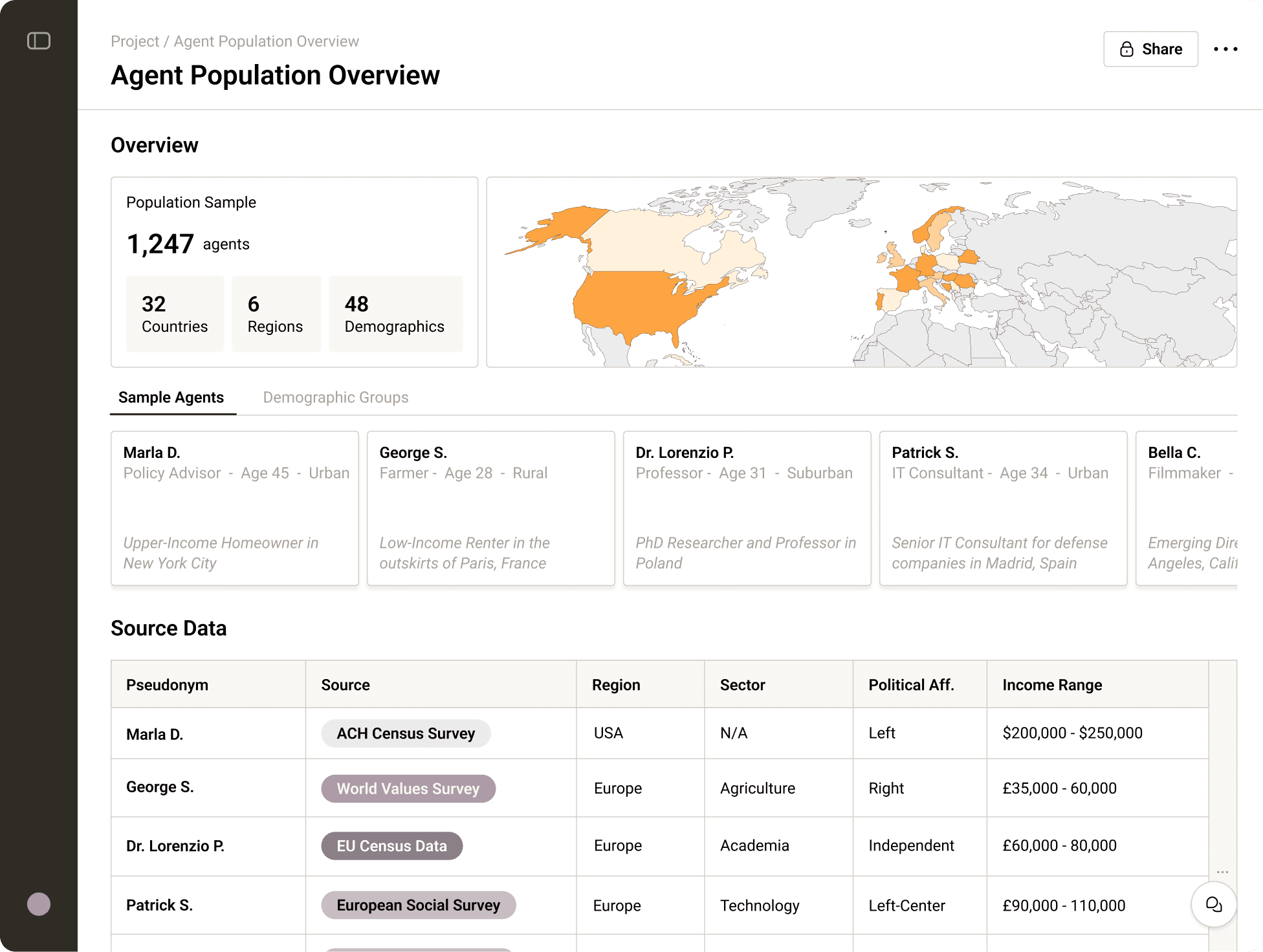
Task: Click the Project breadcrumb link
Action: tap(135, 41)
